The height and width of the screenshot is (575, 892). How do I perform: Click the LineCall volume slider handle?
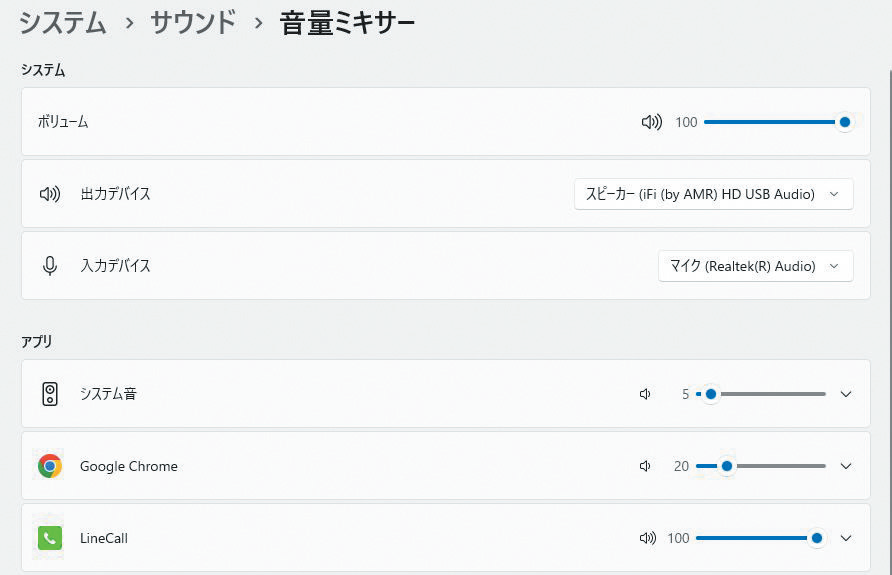pos(817,538)
